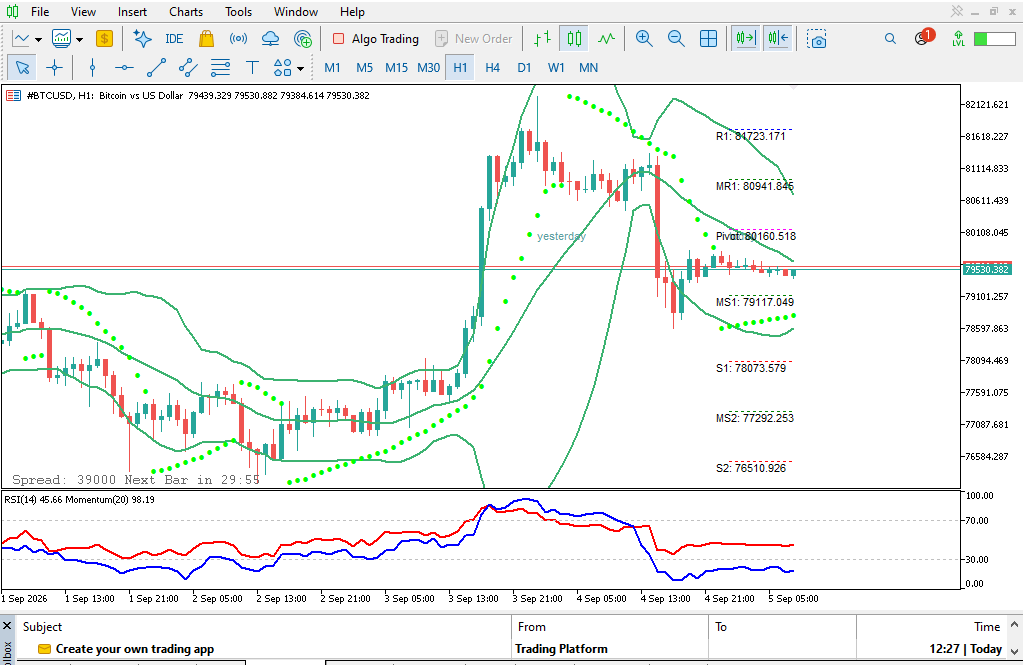Click the Pivot: 80160.518 level label
This screenshot has height=665, width=1025.
756,236
